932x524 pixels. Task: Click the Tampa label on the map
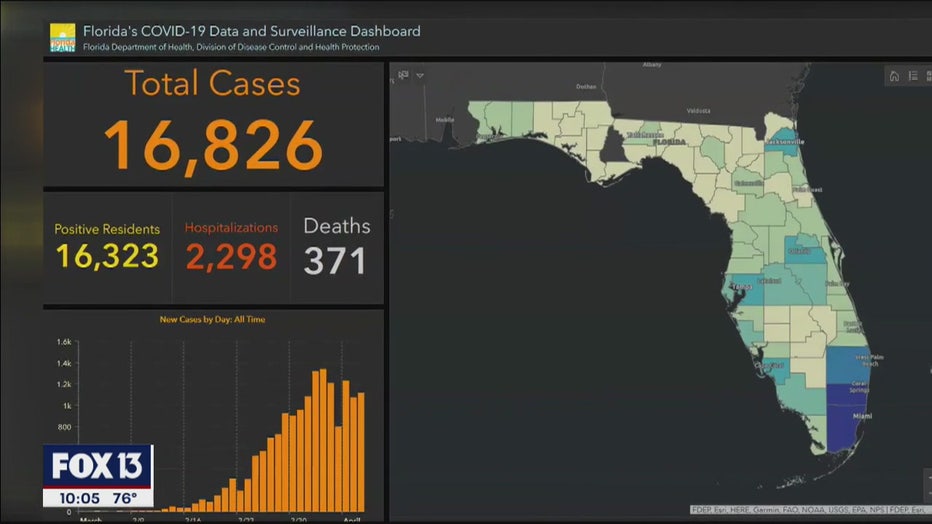point(741,287)
